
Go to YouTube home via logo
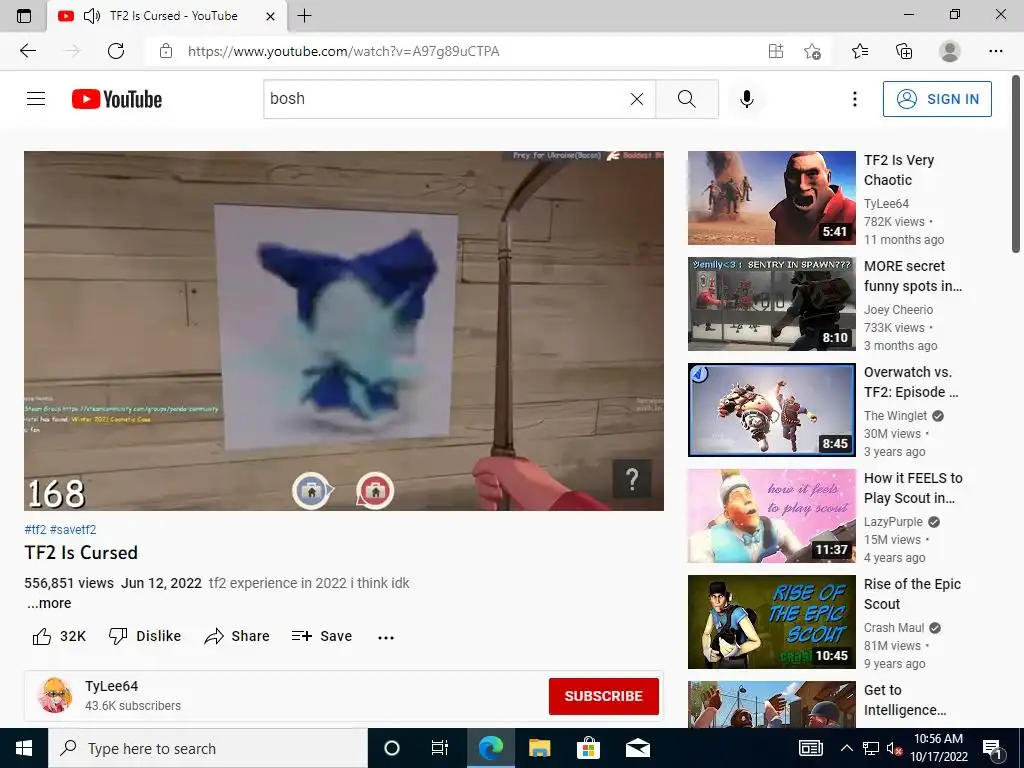point(117,99)
